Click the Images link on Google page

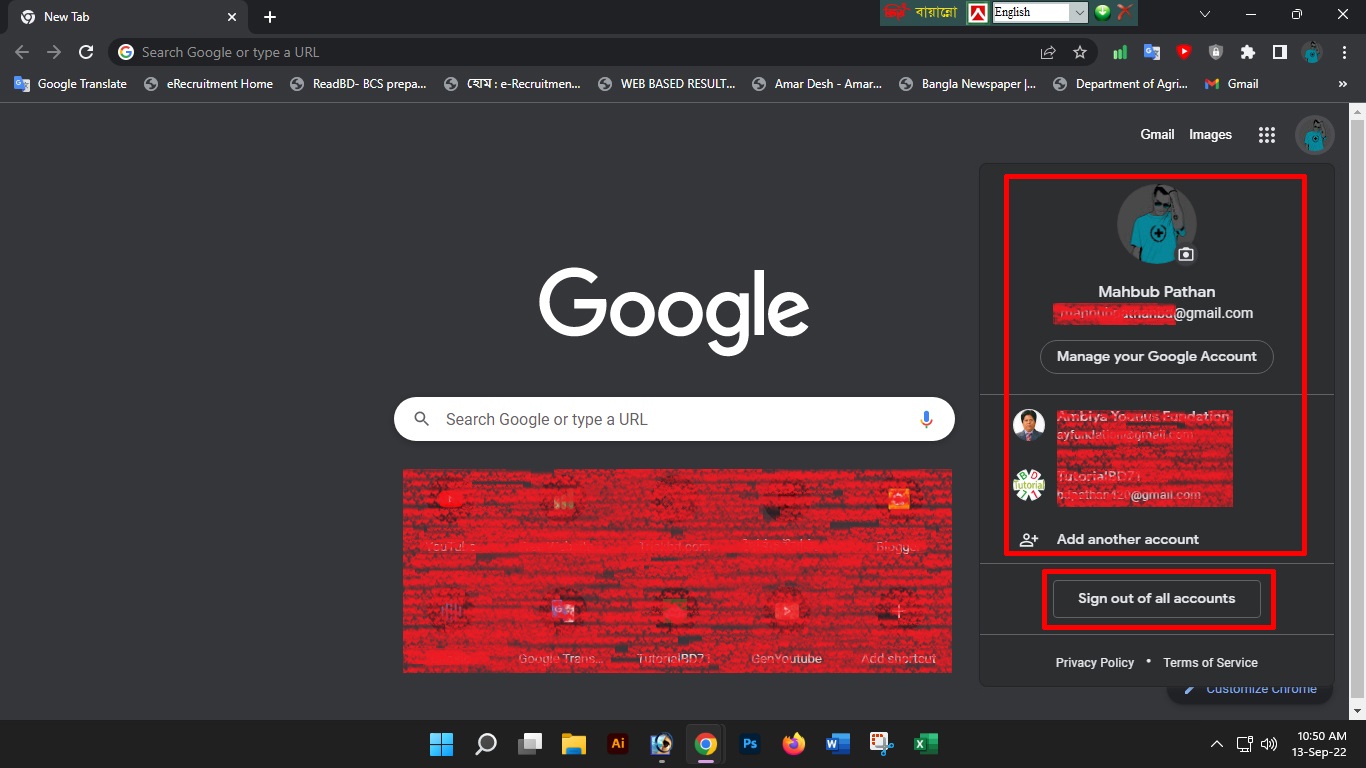(1210, 135)
